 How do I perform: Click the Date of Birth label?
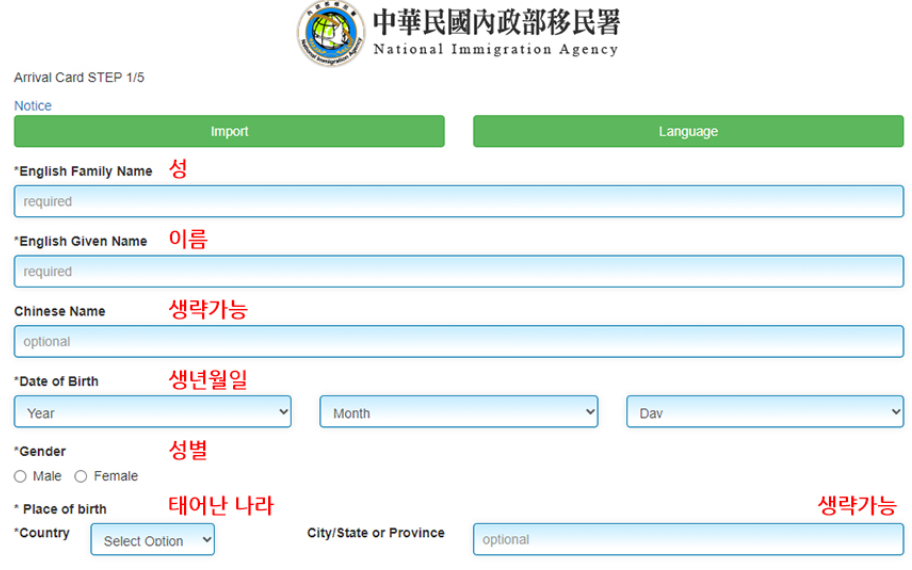(56, 382)
